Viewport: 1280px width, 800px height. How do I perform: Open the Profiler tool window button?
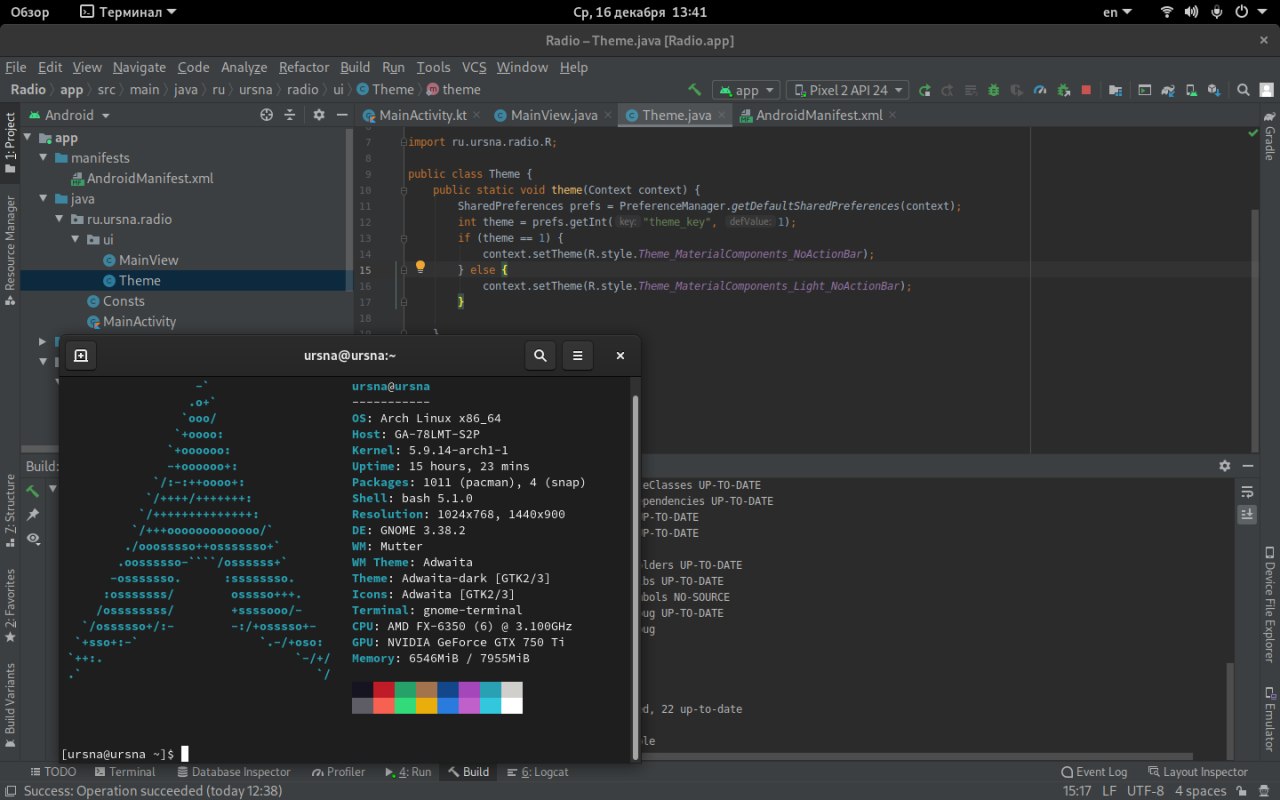(x=338, y=772)
